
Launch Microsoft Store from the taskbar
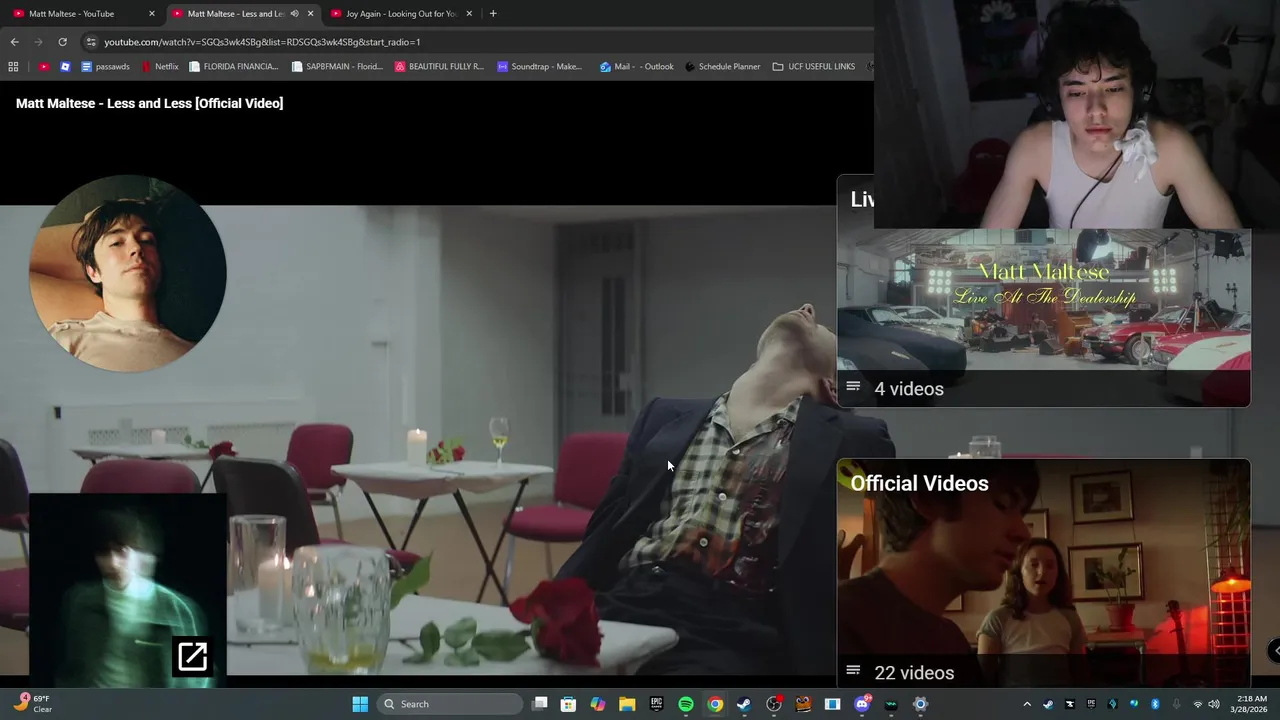[x=568, y=704]
